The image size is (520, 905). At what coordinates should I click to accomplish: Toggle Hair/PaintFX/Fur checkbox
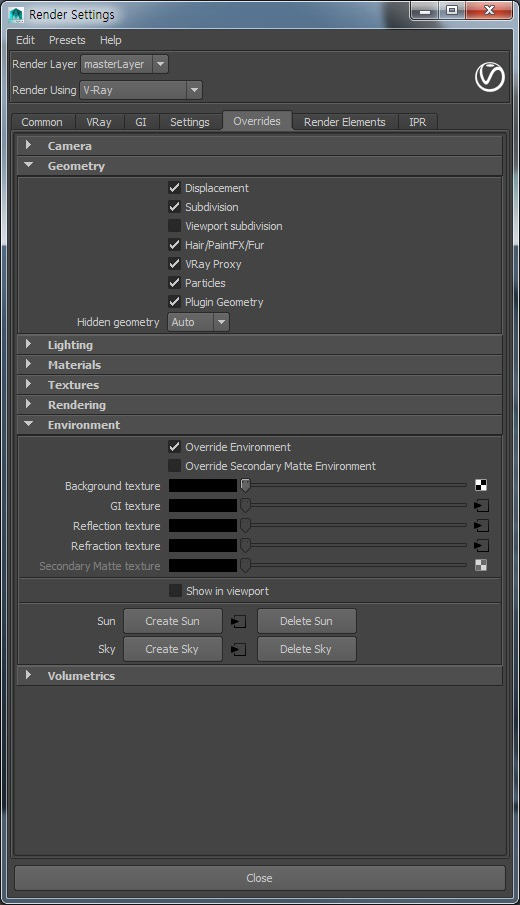click(174, 245)
